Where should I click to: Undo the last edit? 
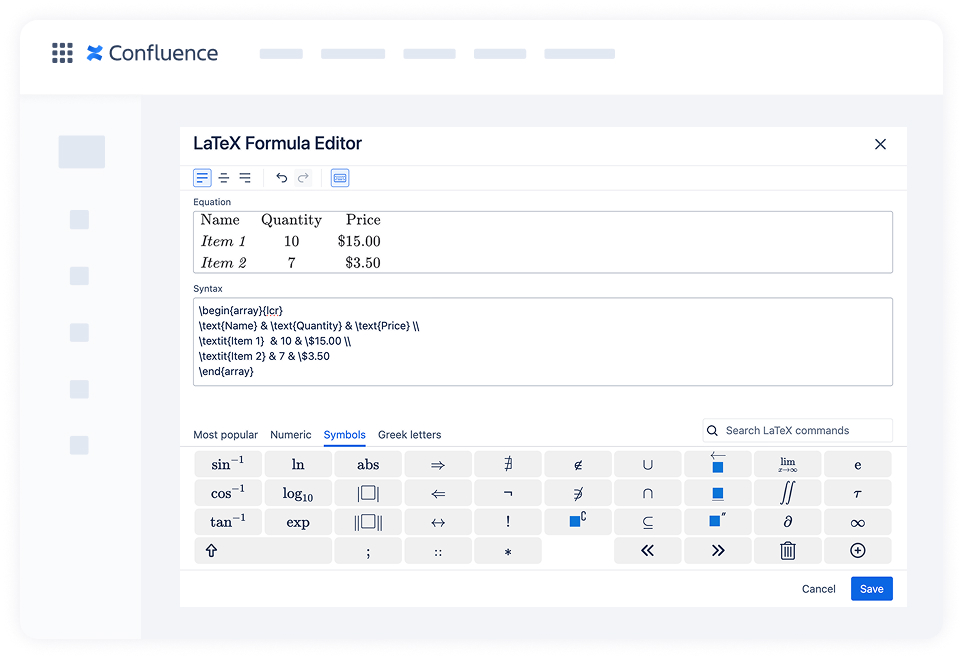click(x=281, y=178)
